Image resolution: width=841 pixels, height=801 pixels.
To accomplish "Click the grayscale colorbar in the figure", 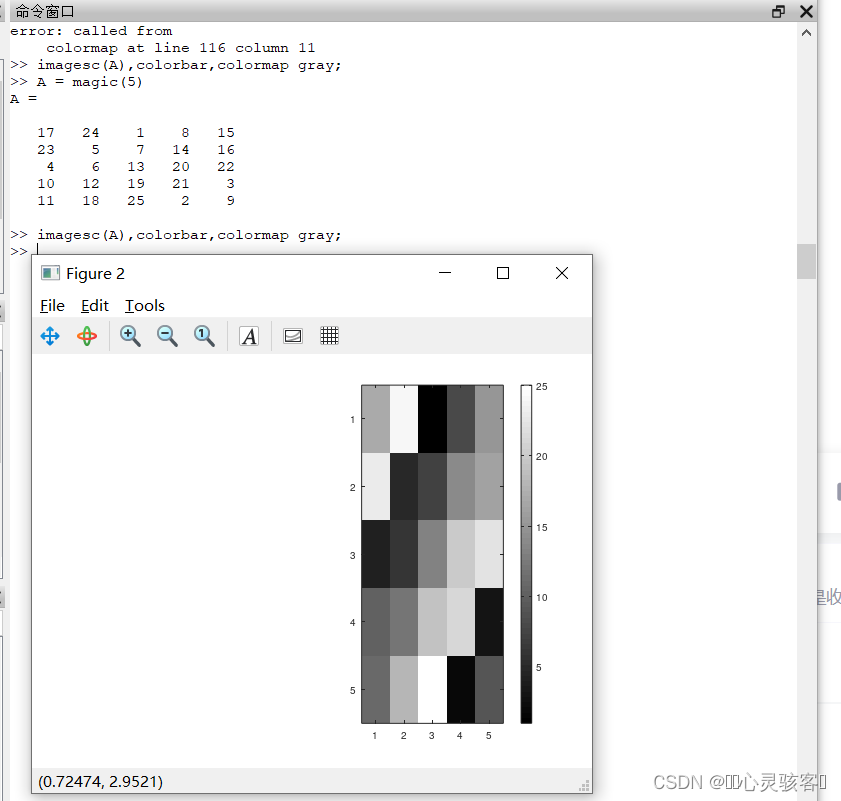I will coord(526,554).
